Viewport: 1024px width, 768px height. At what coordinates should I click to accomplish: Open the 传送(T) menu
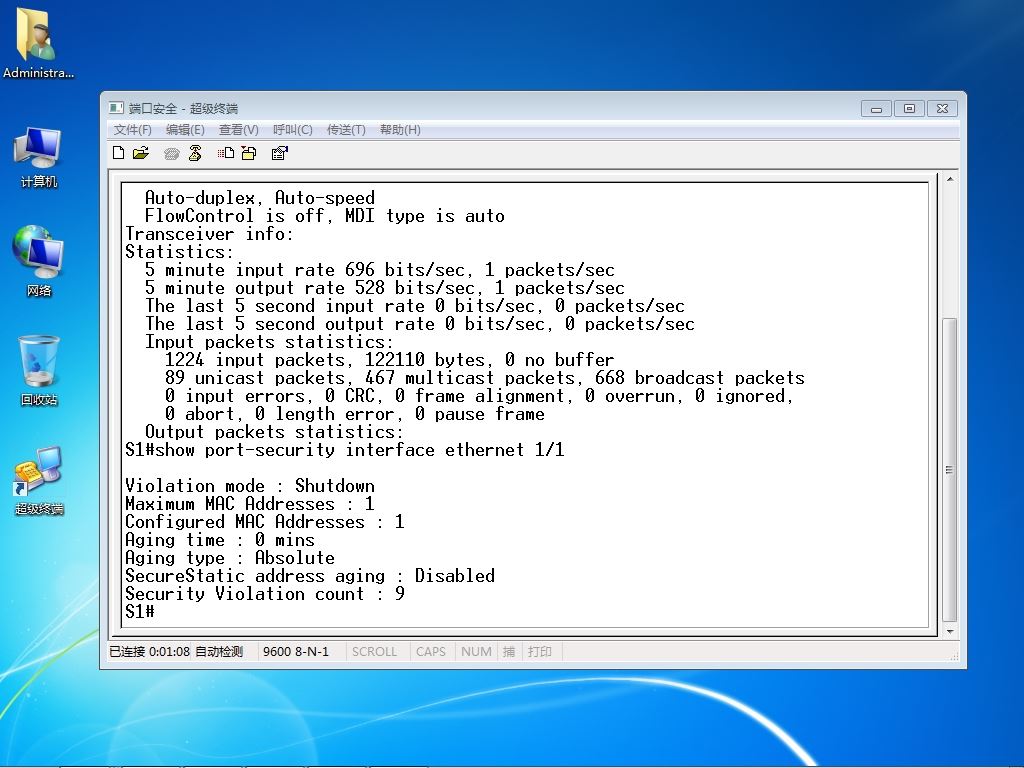(346, 129)
